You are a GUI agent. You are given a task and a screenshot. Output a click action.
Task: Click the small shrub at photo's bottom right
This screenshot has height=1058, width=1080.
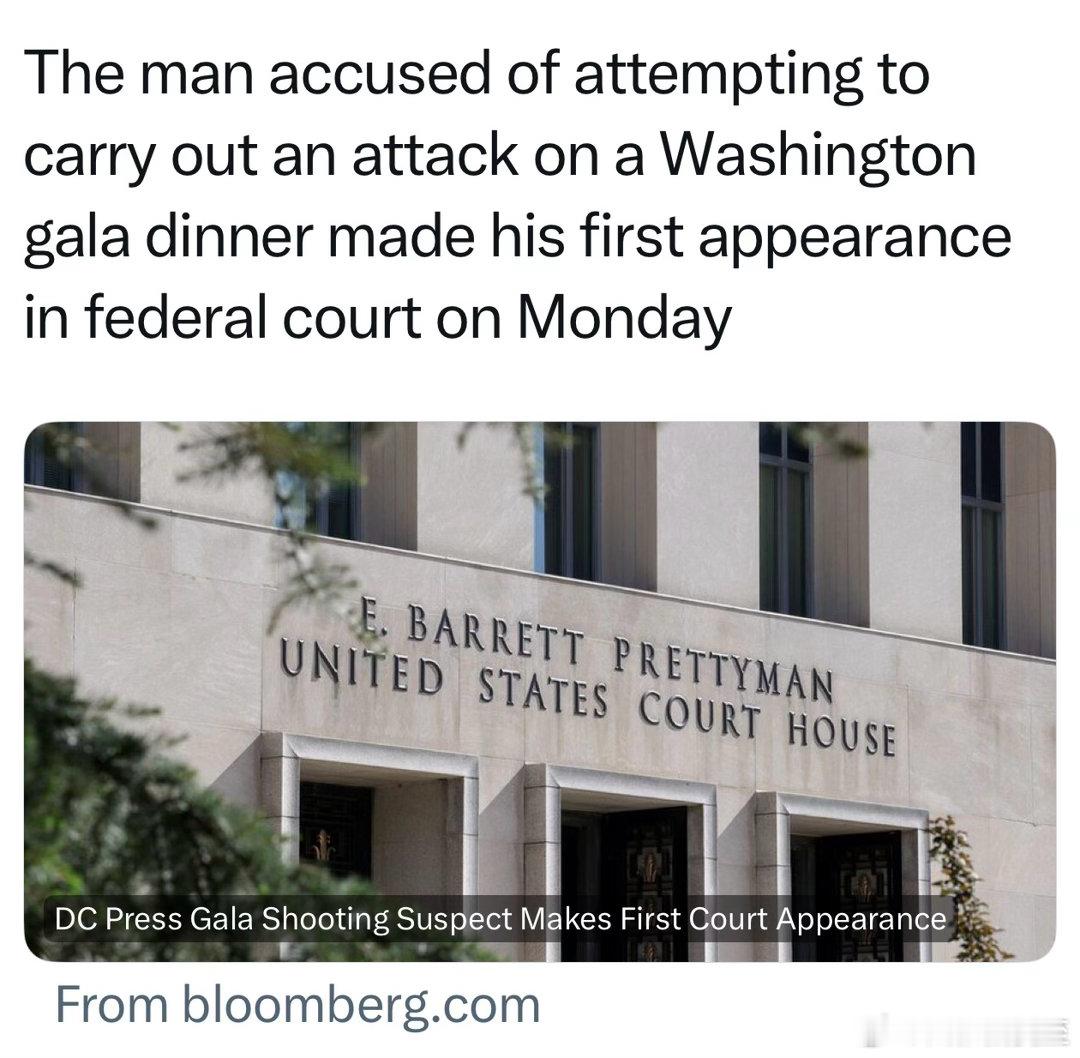point(965,880)
